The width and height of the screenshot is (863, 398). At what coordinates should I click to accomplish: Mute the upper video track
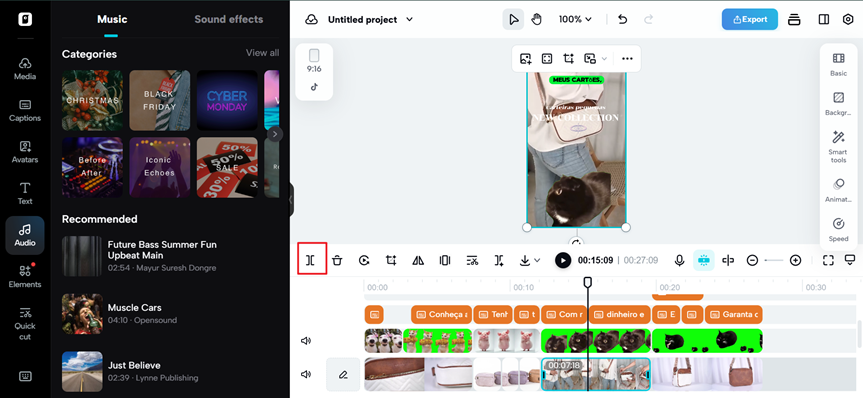click(x=305, y=341)
